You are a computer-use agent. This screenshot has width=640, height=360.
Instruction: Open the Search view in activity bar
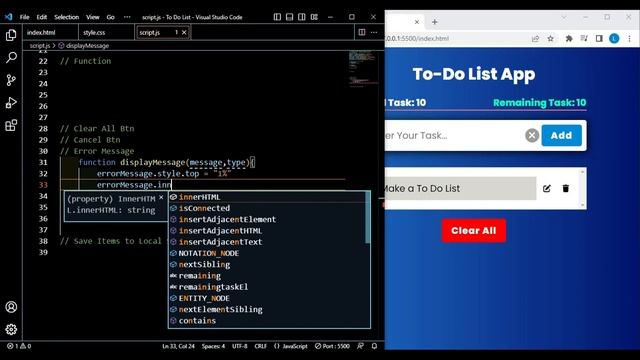(x=11, y=58)
